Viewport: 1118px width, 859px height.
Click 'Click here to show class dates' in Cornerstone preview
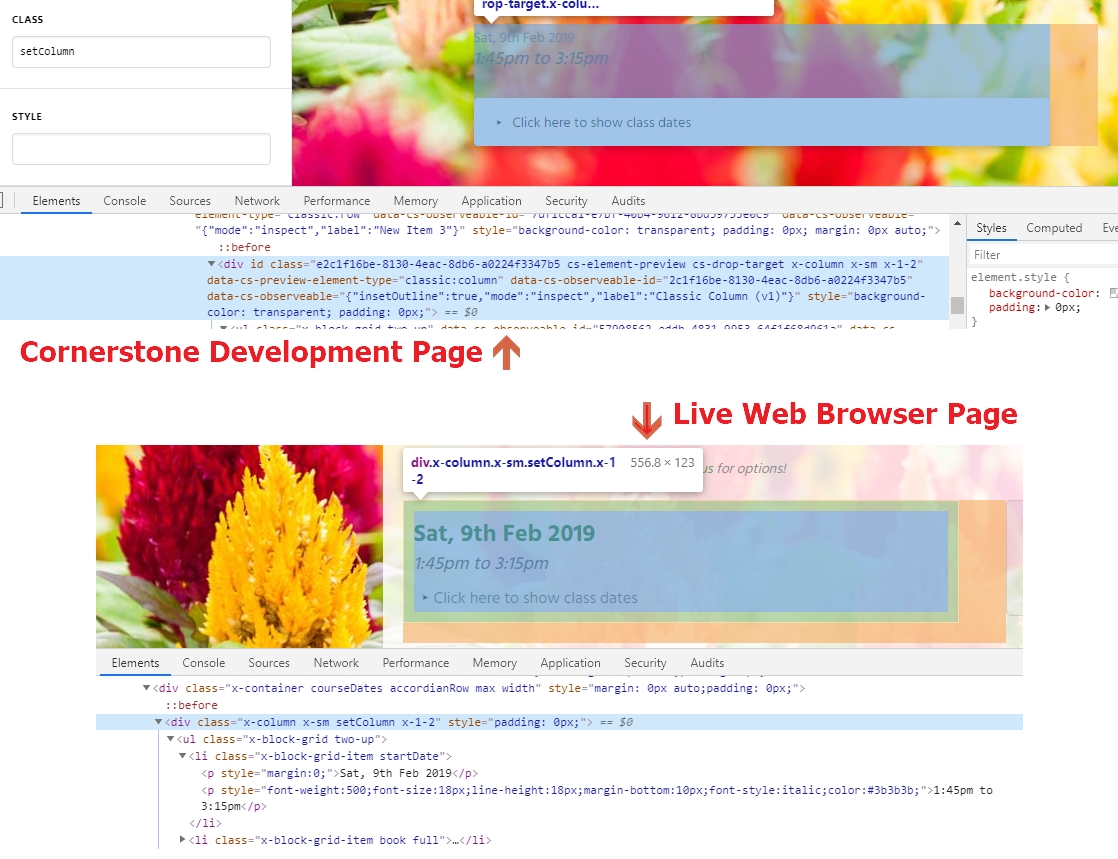point(601,123)
